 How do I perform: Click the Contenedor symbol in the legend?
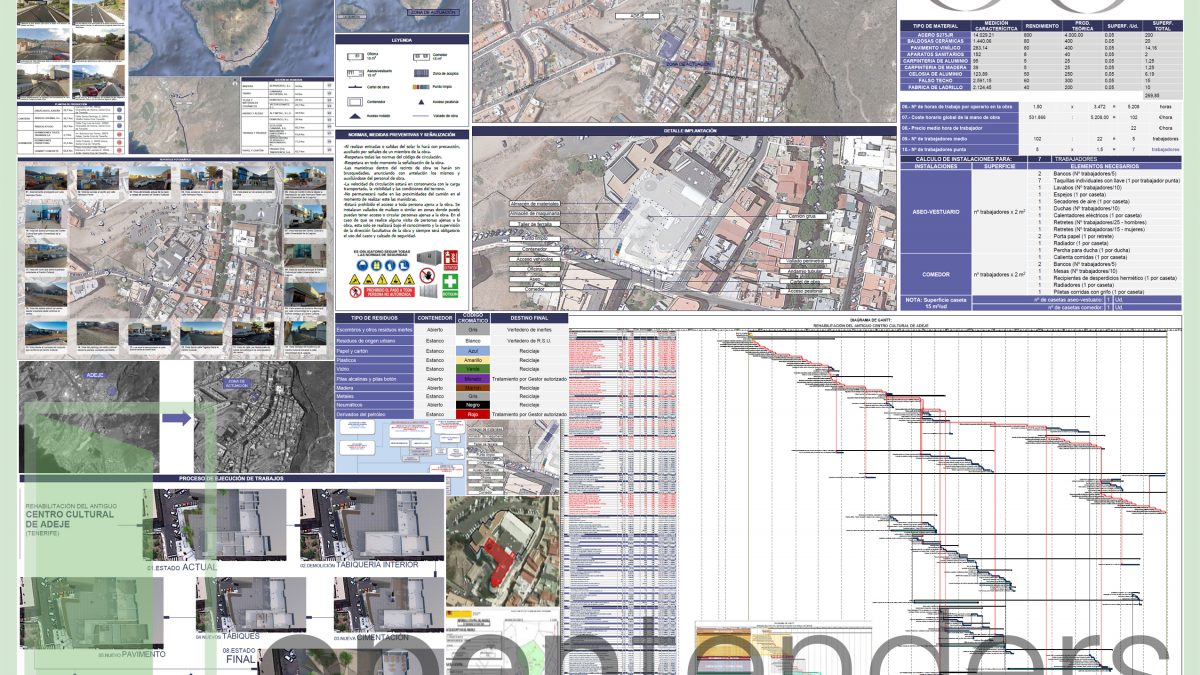coord(357,102)
